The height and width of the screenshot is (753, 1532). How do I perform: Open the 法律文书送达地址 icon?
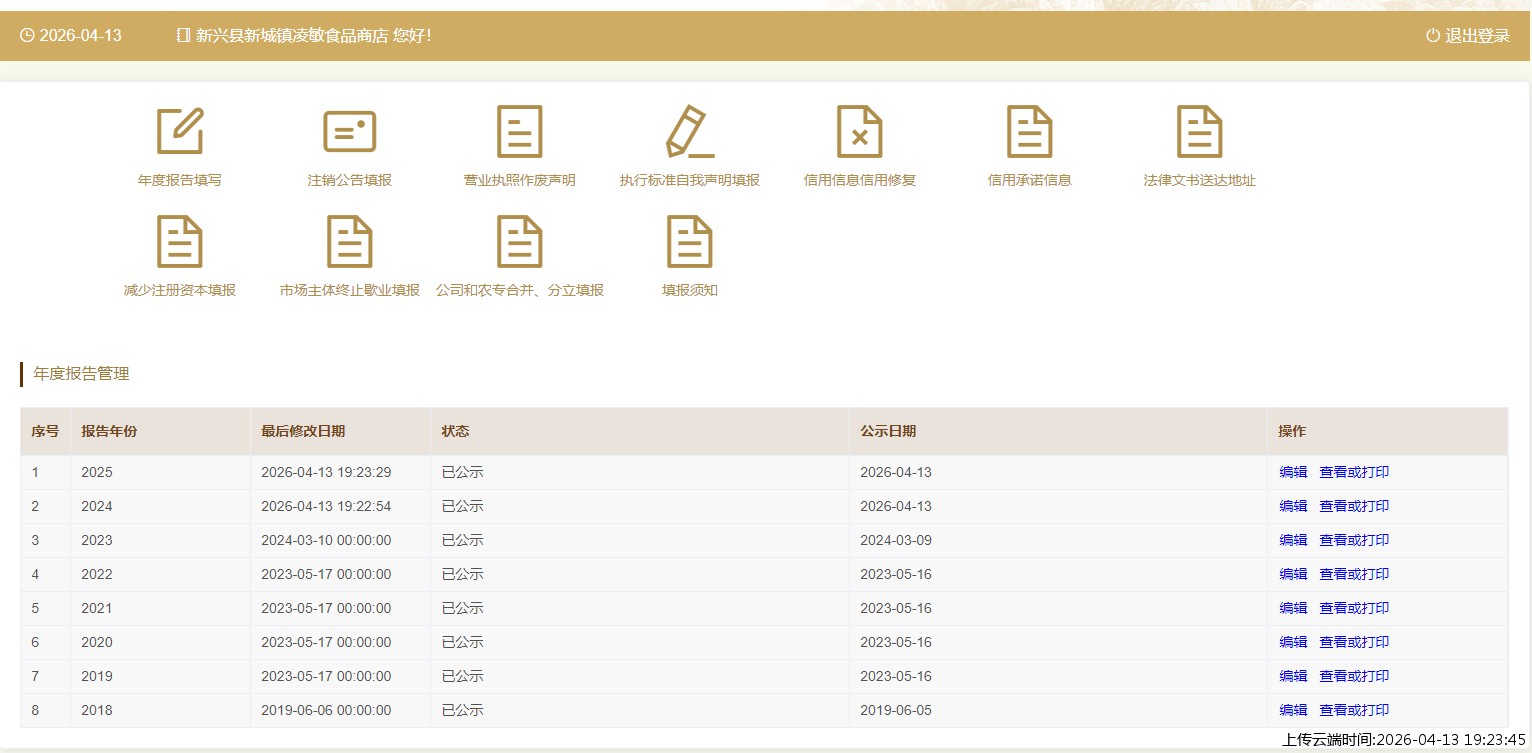click(1199, 132)
